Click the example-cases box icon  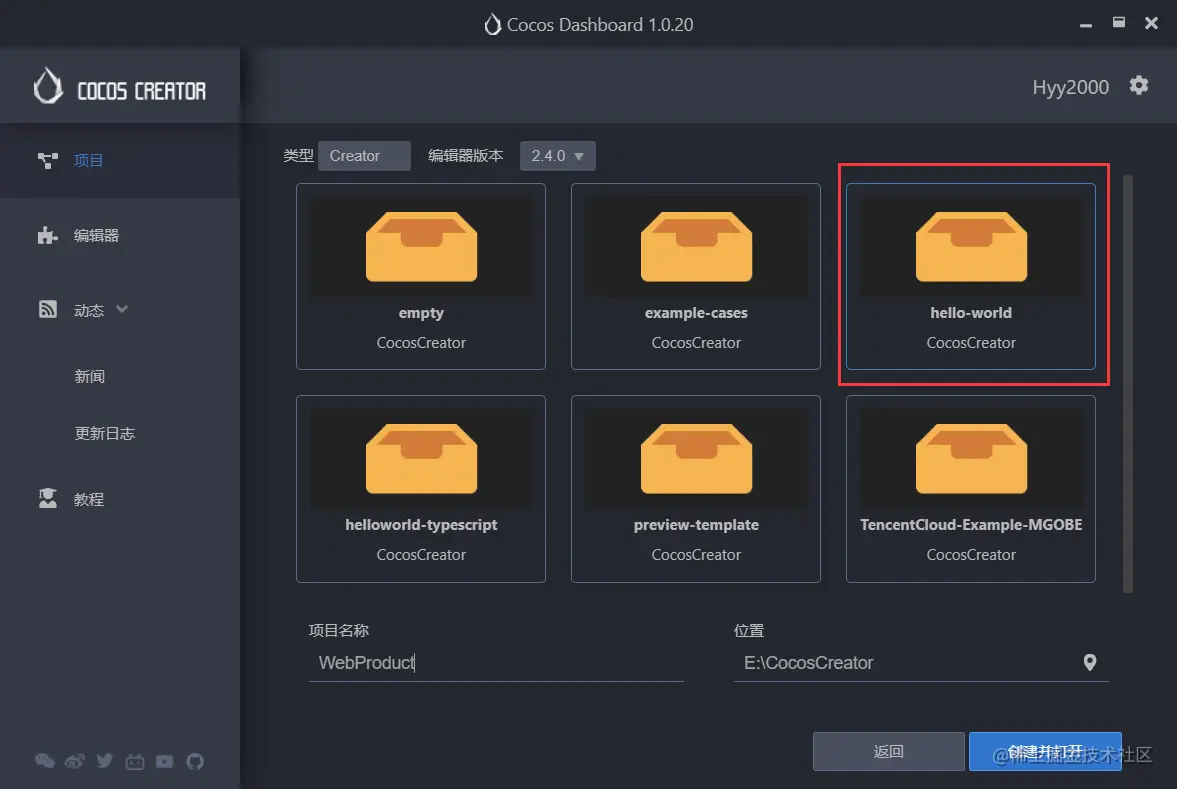point(696,247)
